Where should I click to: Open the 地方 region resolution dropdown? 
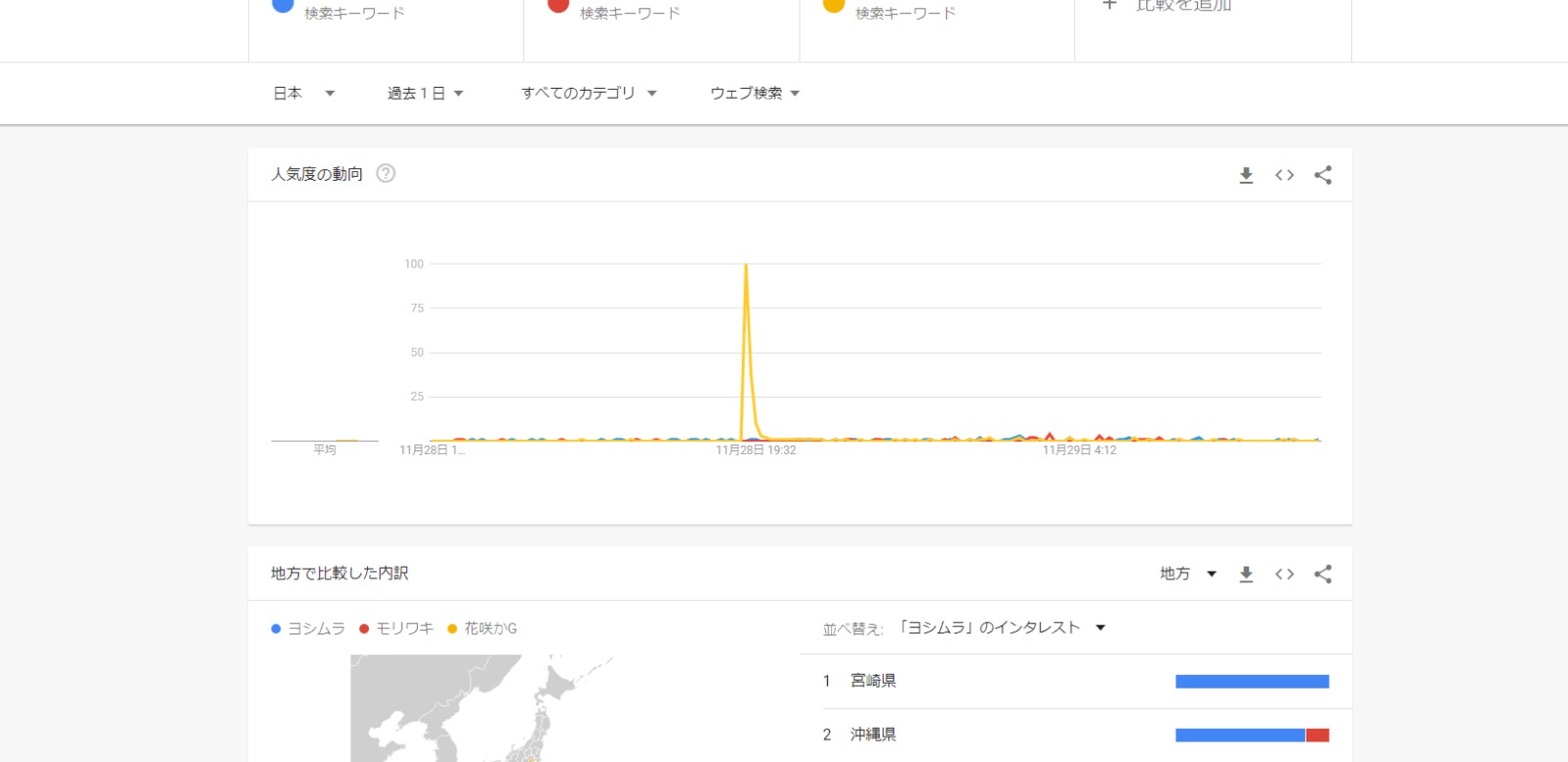pyautogui.click(x=1187, y=574)
